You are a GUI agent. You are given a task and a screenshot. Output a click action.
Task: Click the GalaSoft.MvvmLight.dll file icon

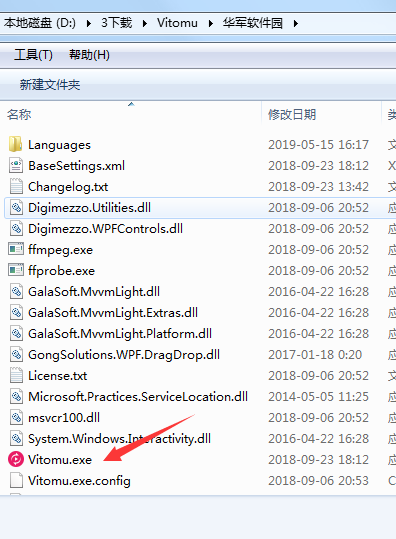(16, 291)
